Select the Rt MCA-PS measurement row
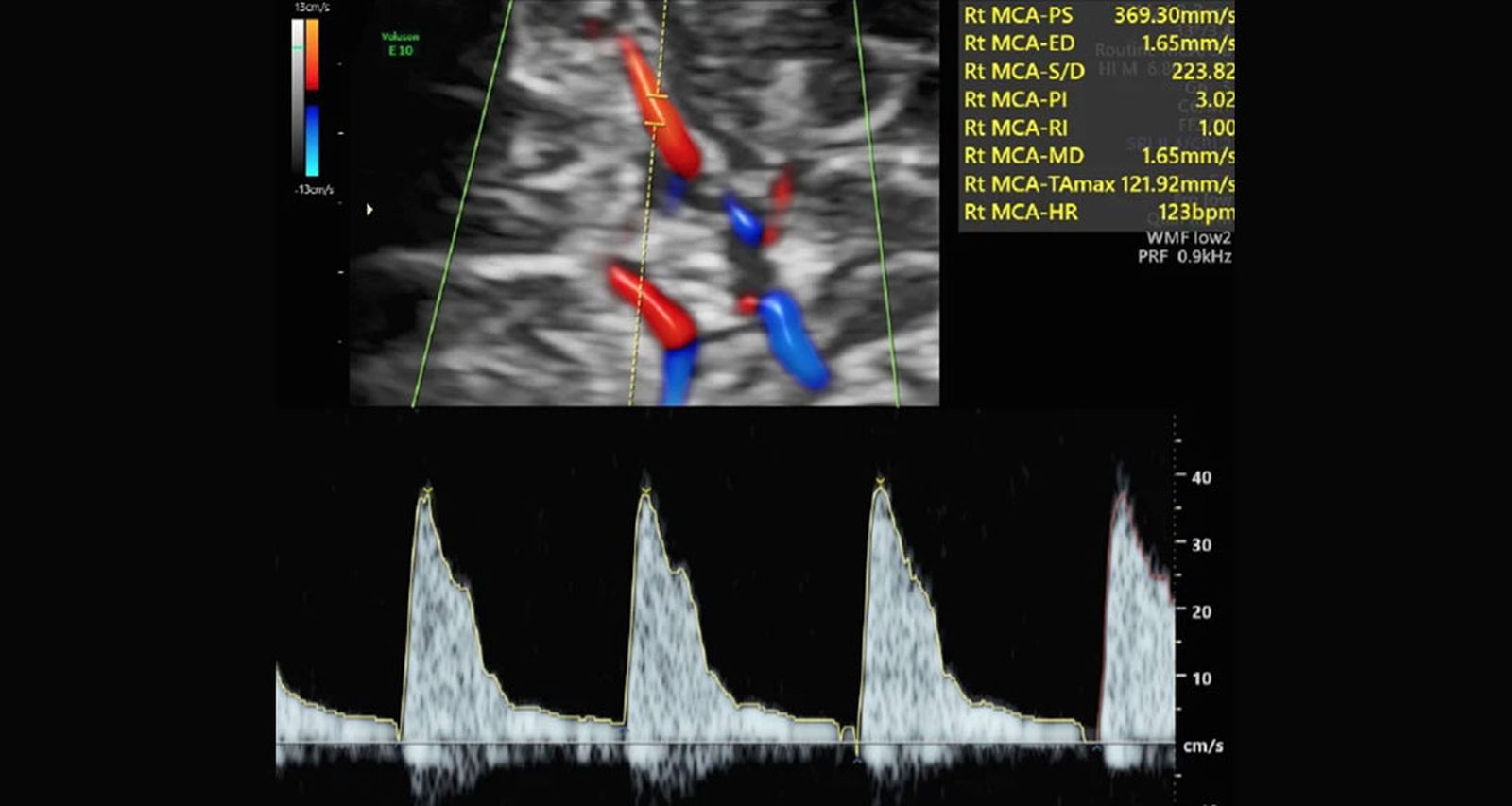This screenshot has width=1512, height=806. (x=1098, y=15)
